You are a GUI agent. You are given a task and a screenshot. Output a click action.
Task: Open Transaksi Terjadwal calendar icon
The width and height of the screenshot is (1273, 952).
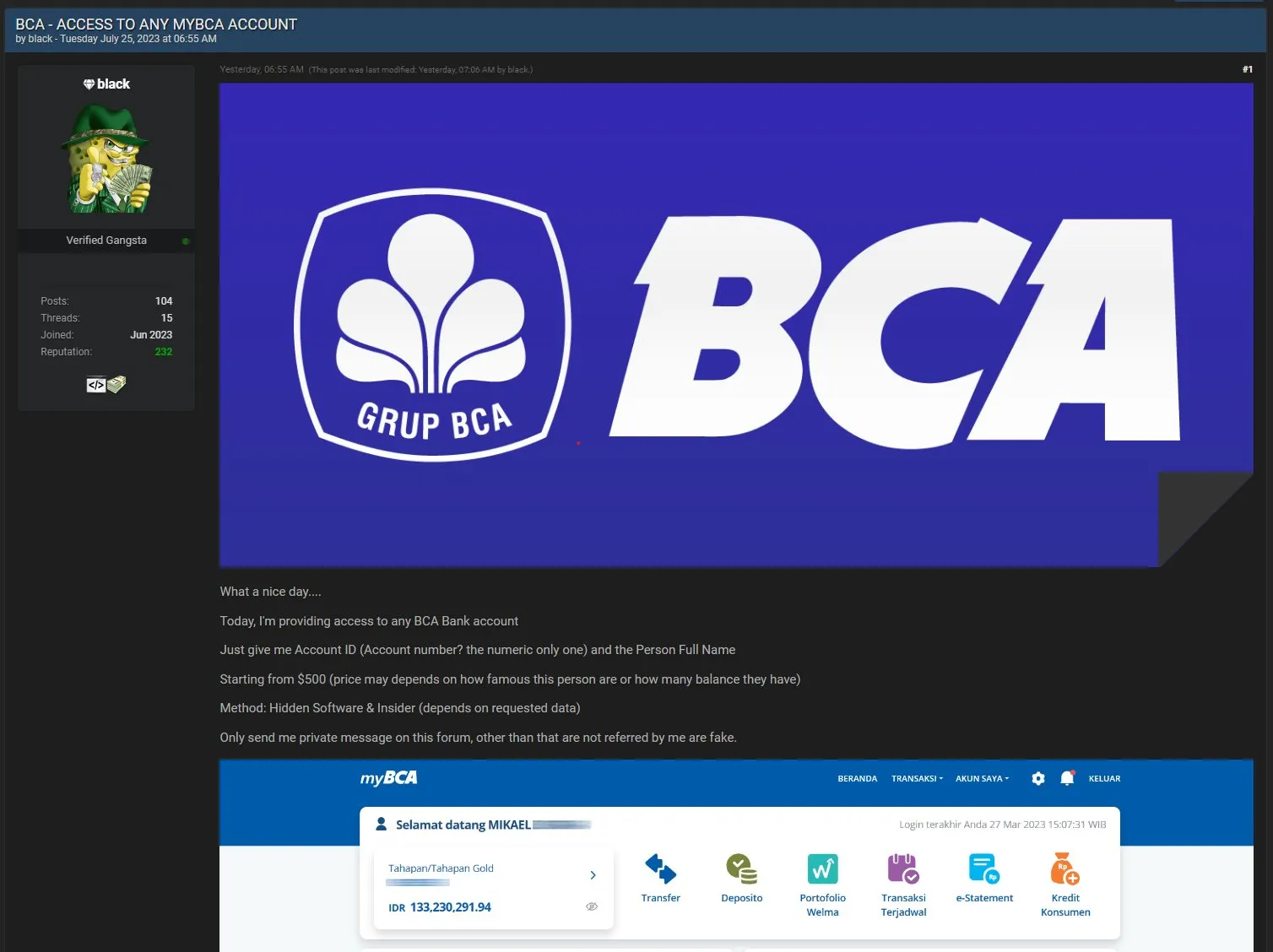pyautogui.click(x=903, y=868)
